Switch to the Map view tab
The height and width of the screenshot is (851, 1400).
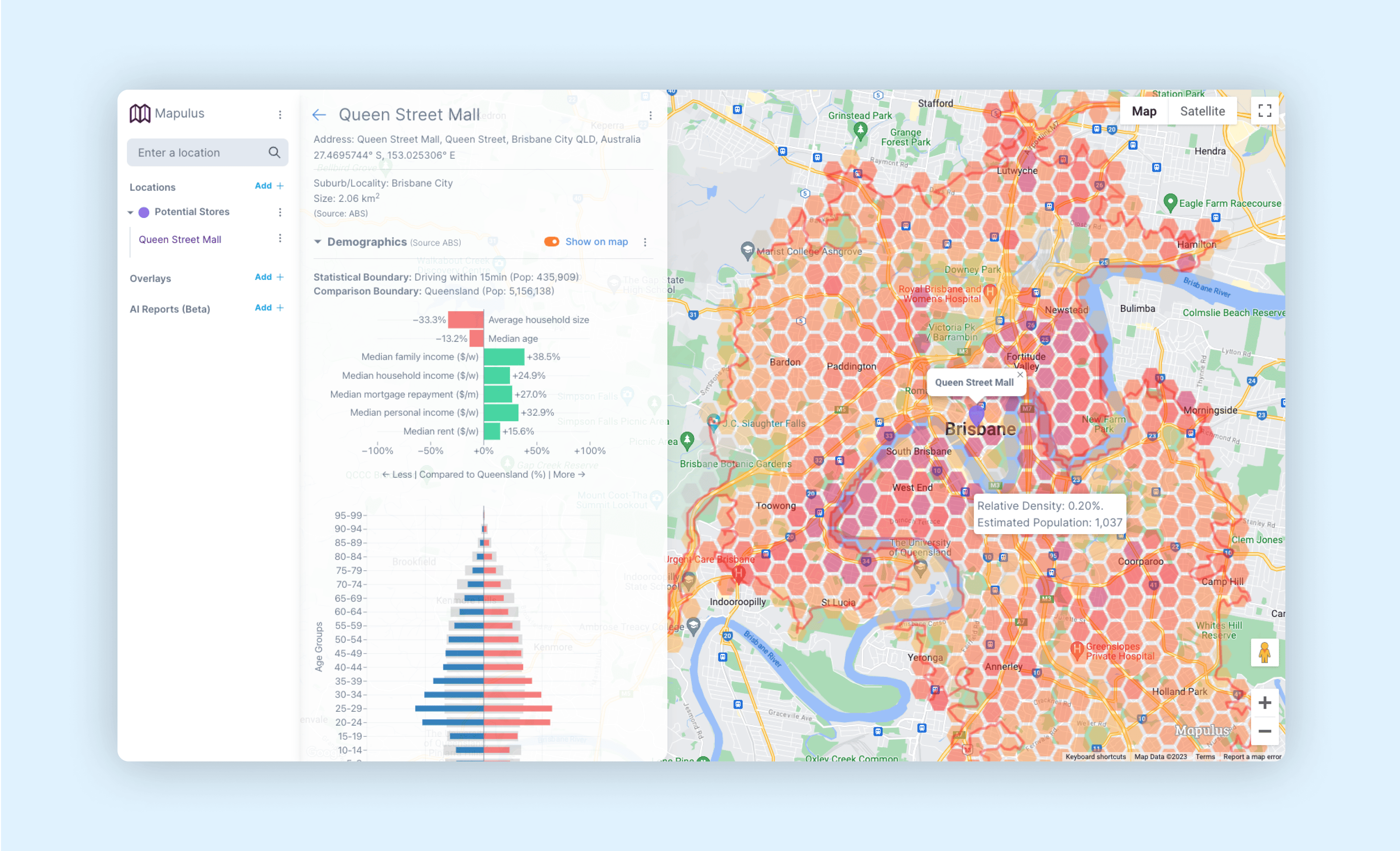pos(1144,111)
